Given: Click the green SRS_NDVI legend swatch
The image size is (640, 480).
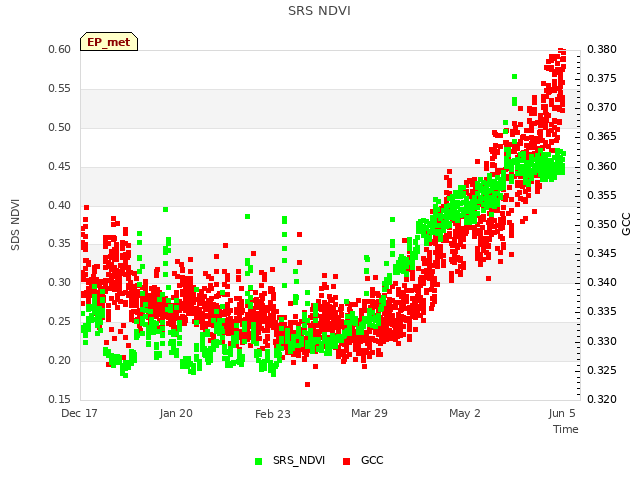Looking at the screenshot, I should [258, 461].
